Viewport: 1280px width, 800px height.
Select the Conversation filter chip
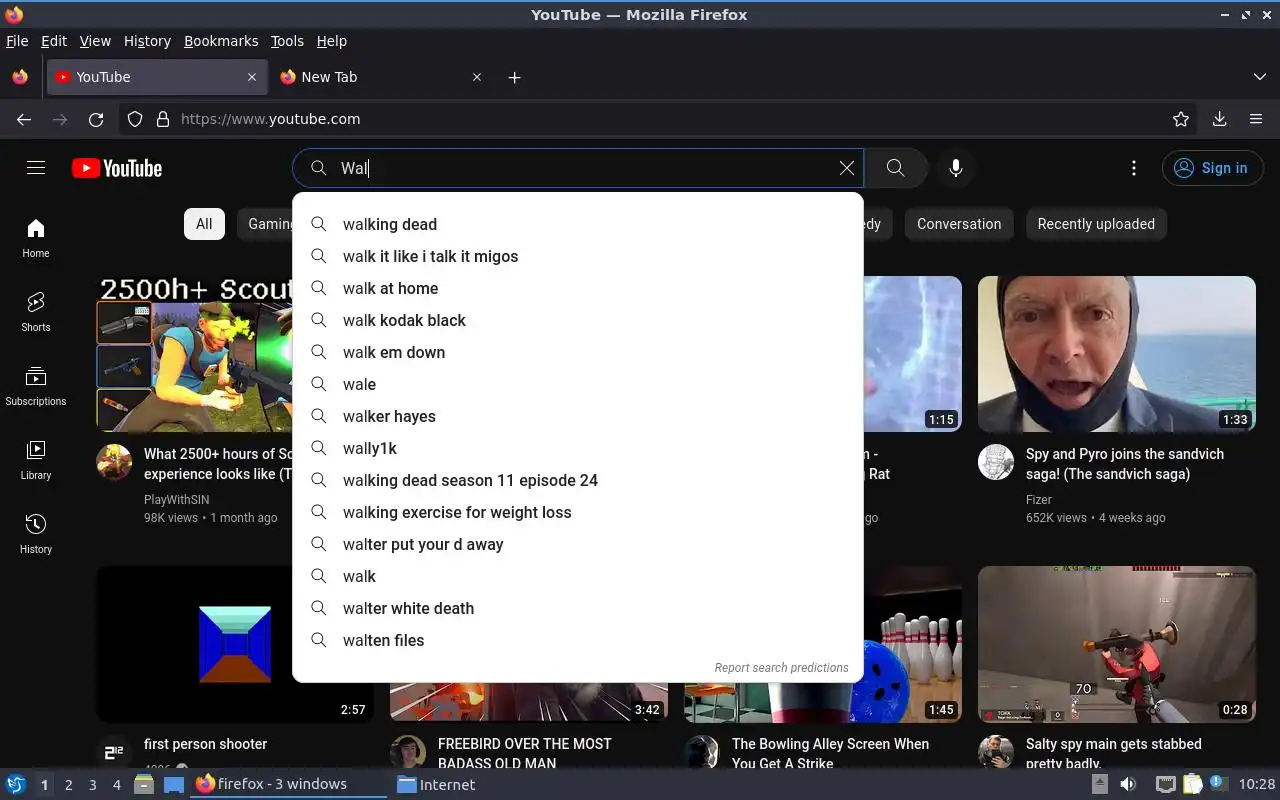(x=959, y=224)
